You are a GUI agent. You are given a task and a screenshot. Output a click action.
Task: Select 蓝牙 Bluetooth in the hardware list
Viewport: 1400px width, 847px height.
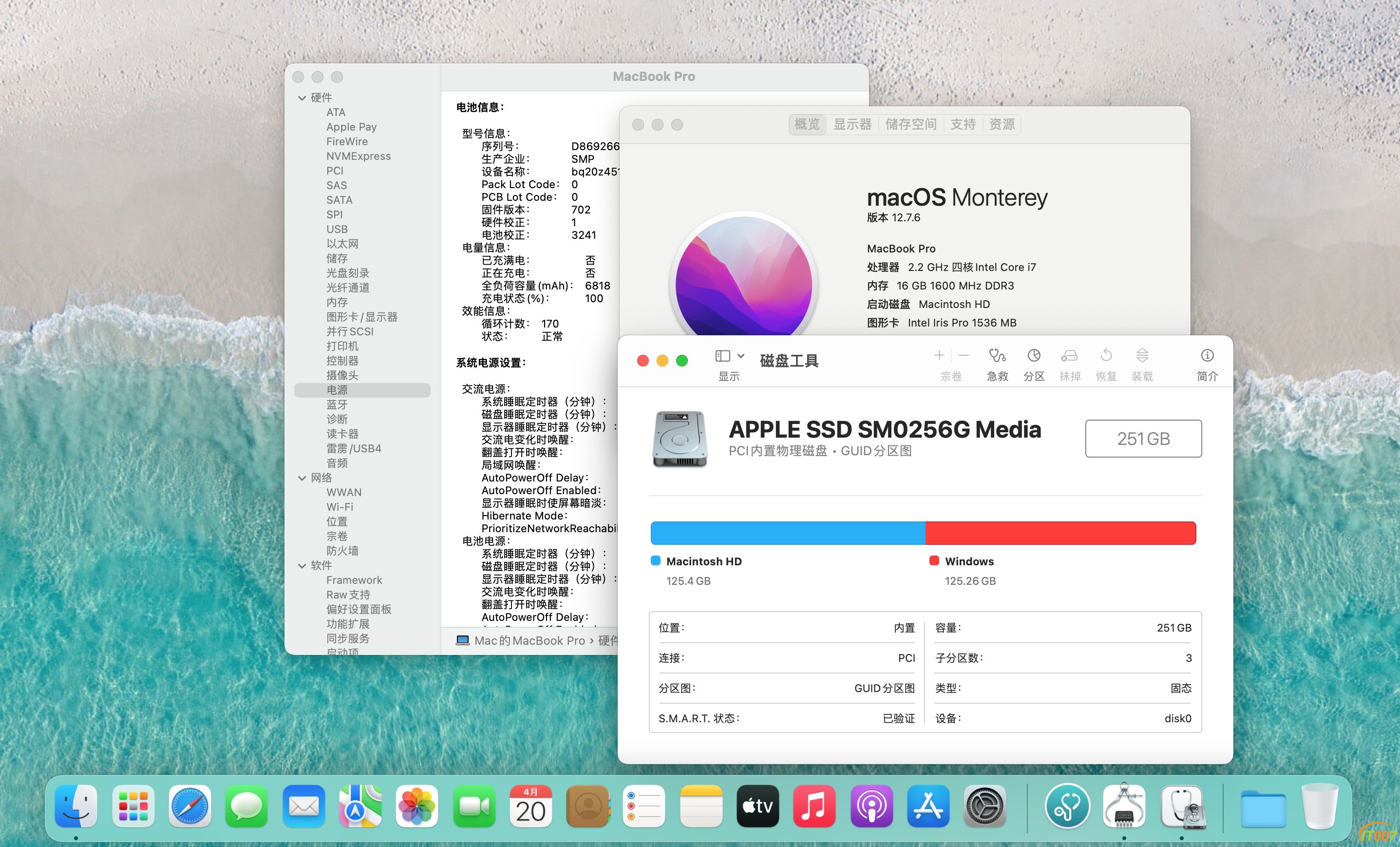click(x=337, y=405)
